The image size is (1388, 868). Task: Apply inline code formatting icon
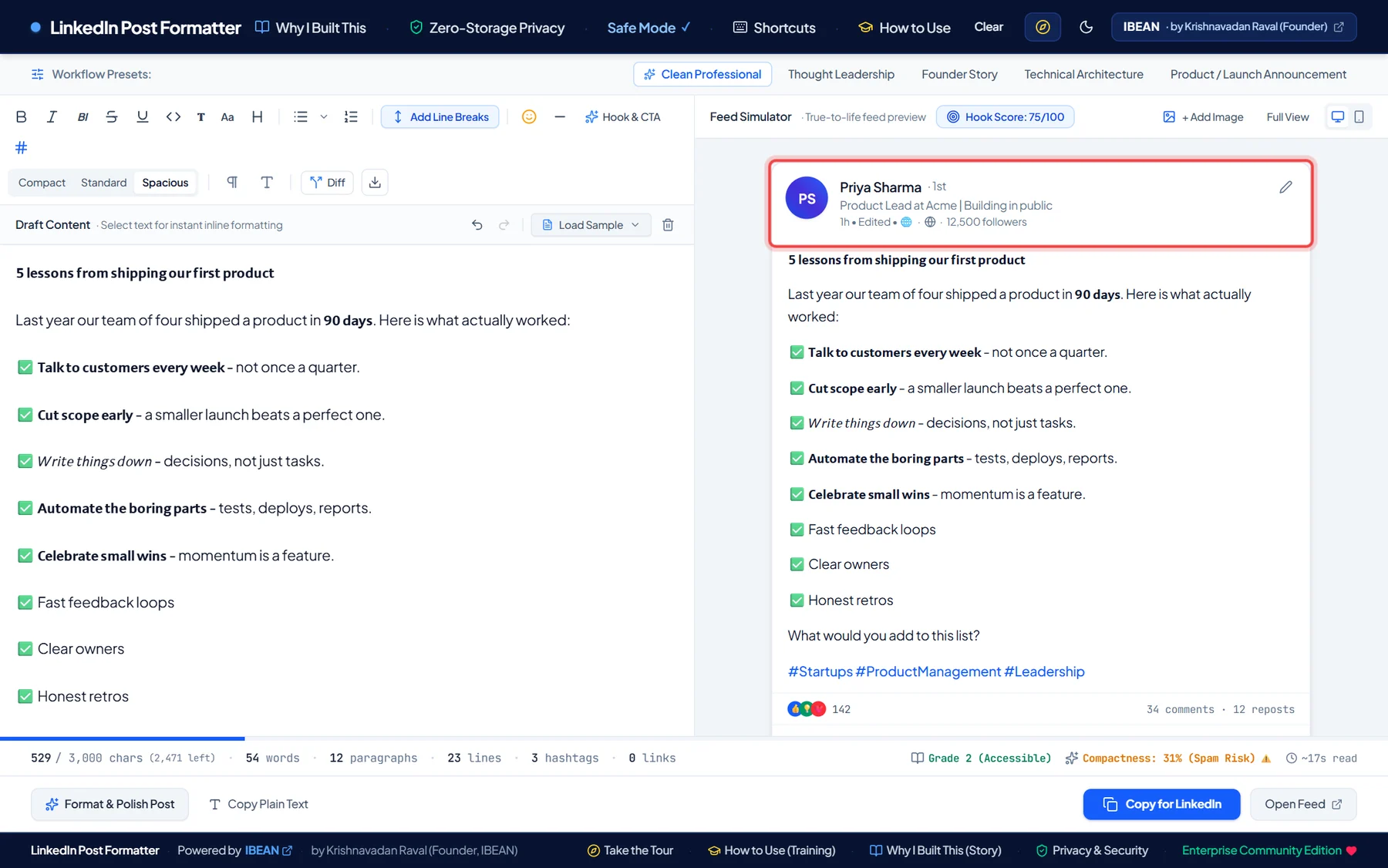(173, 117)
